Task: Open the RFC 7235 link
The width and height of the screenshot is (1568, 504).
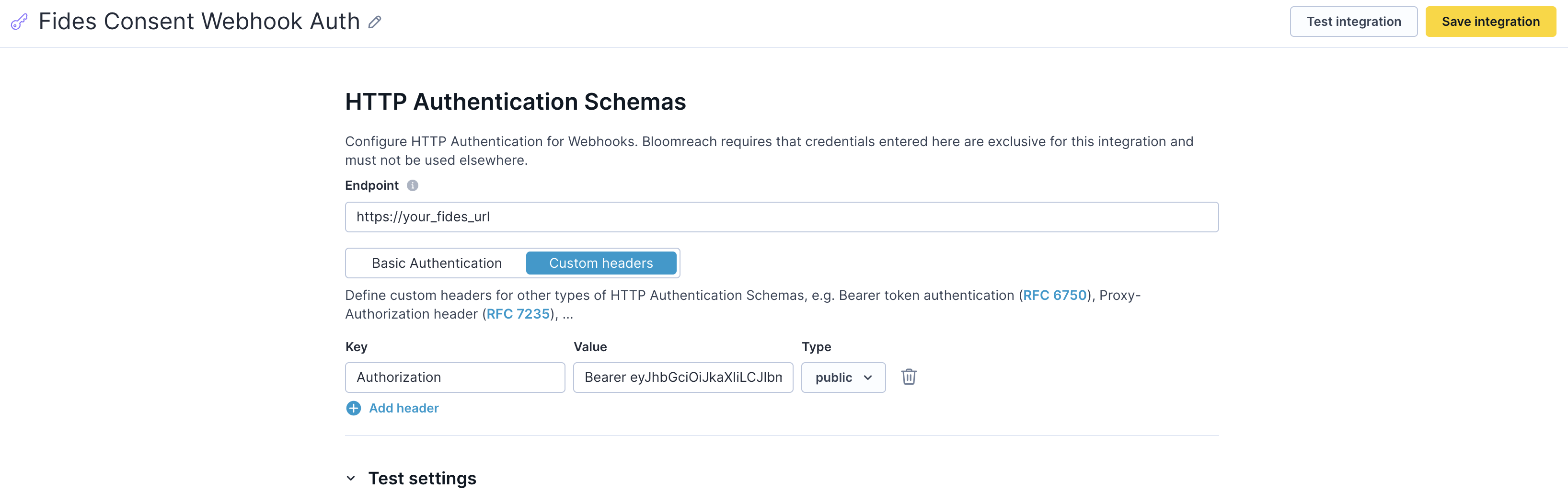Action: pyautogui.click(x=518, y=314)
